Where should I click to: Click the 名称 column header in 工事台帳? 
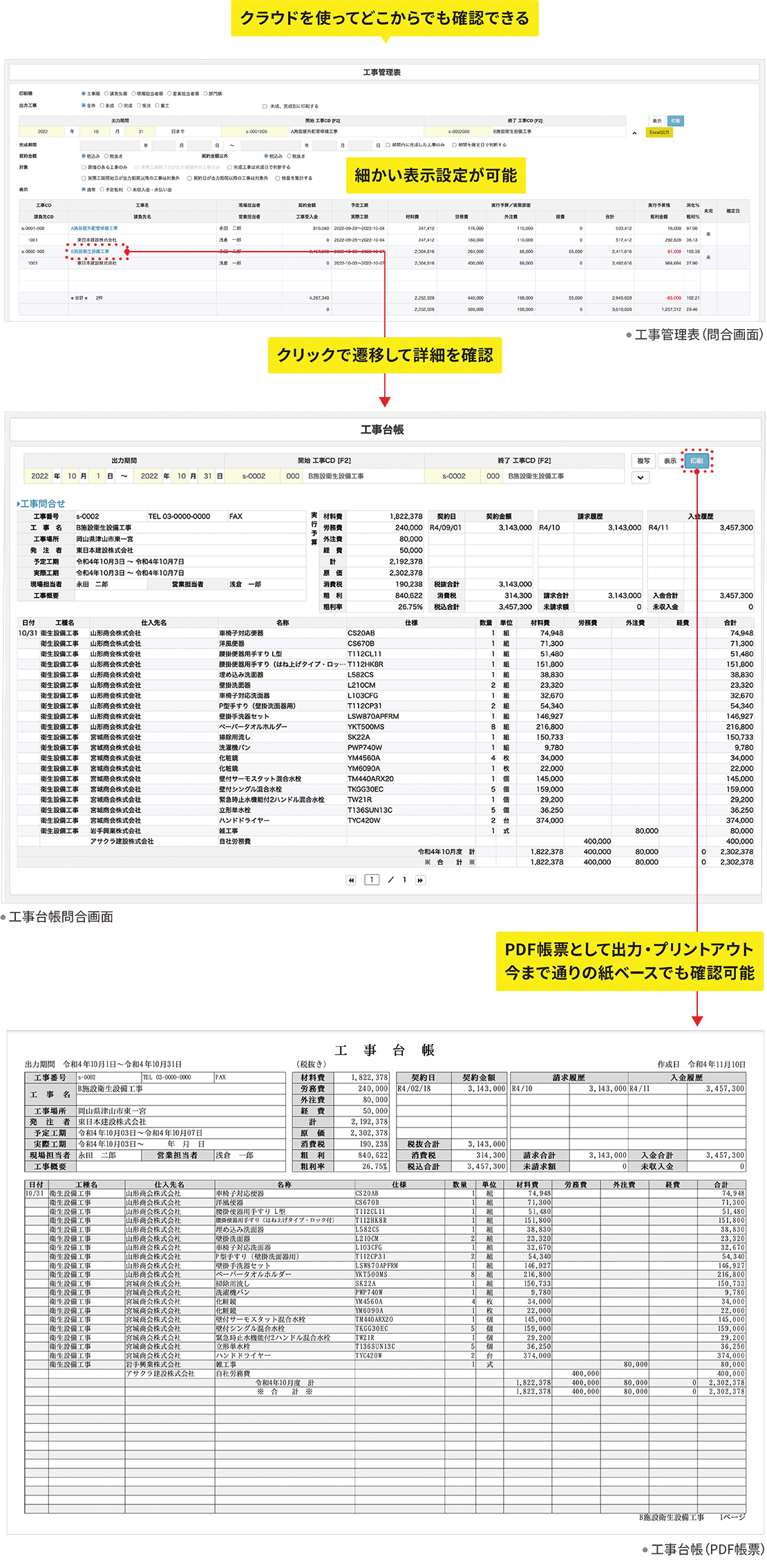[282, 623]
